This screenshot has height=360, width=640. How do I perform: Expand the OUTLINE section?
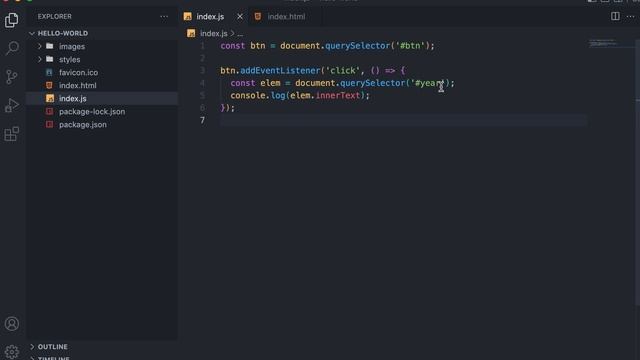click(x=103, y=347)
